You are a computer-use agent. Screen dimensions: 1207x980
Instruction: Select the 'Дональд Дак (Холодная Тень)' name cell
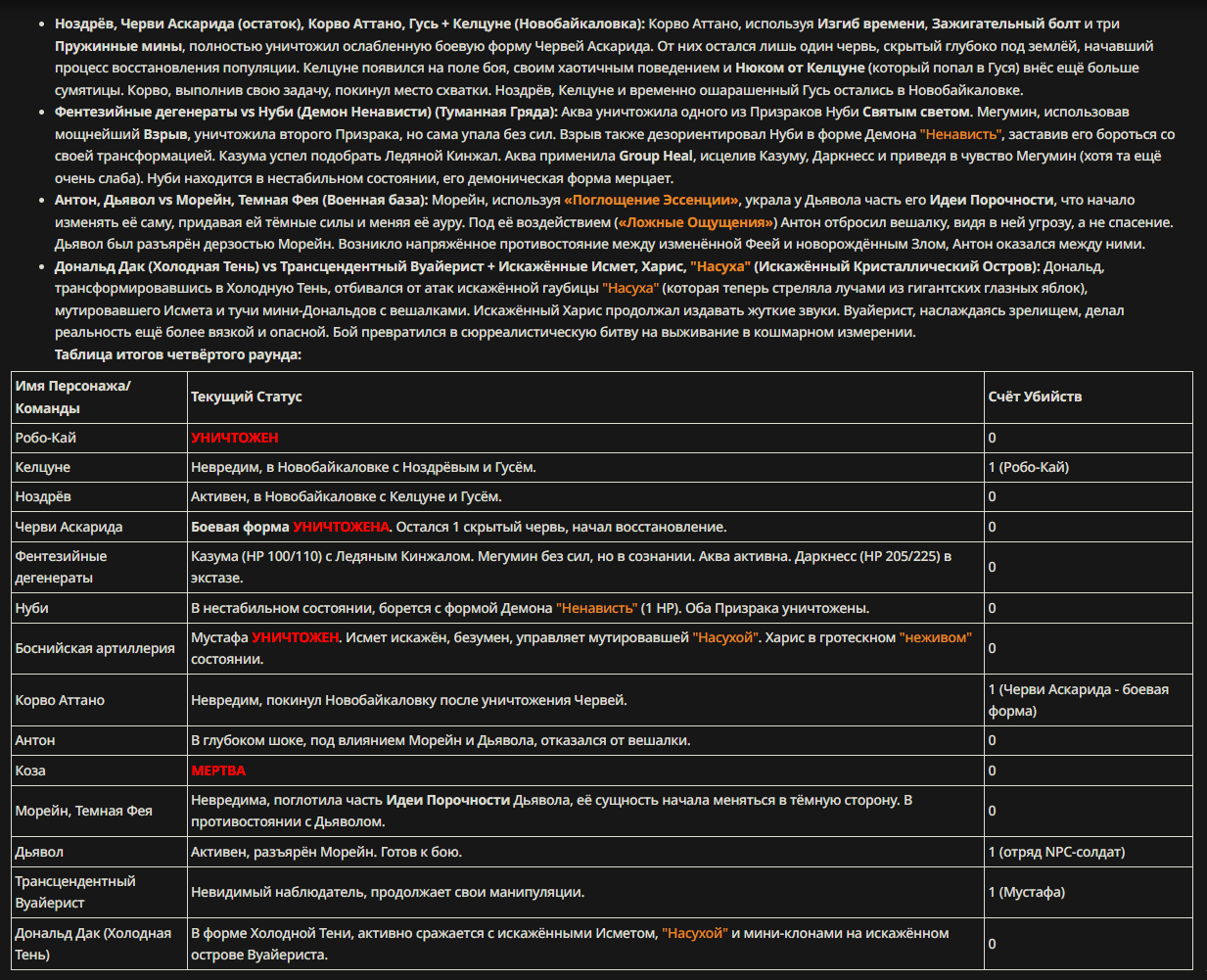coord(99,944)
